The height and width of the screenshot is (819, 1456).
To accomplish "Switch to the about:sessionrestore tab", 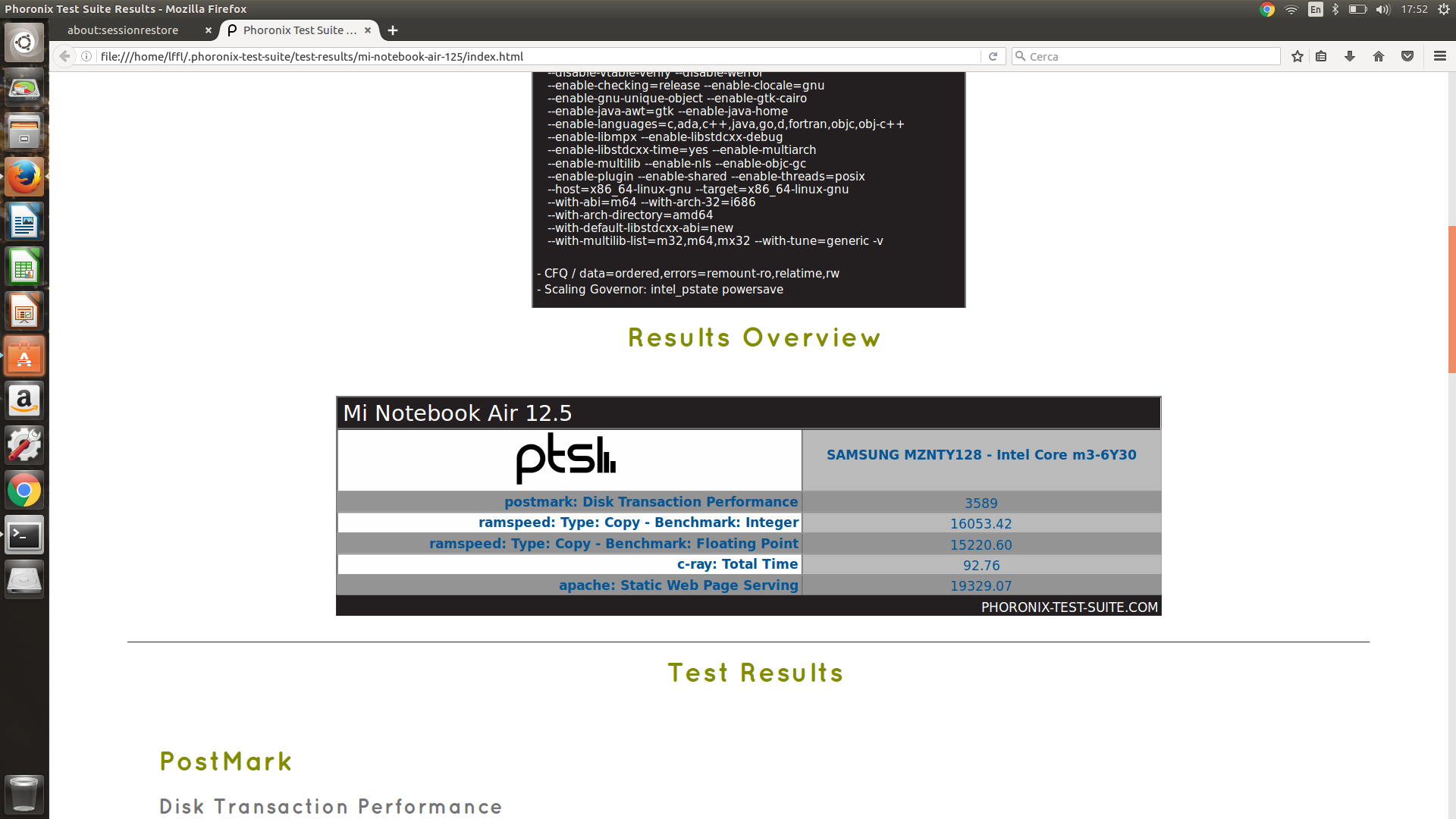I will pyautogui.click(x=123, y=30).
